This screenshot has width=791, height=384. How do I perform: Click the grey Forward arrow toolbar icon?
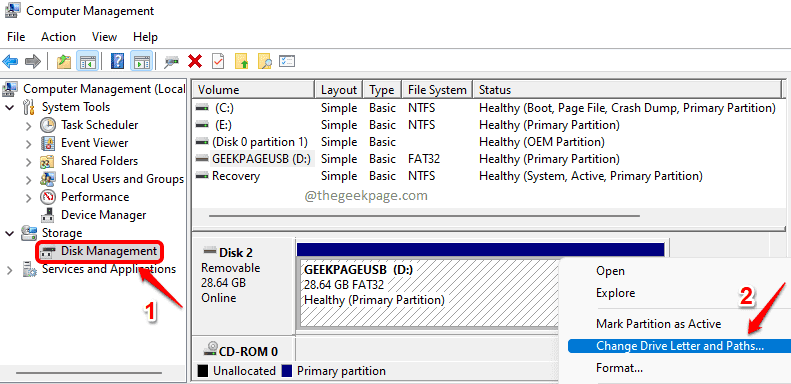click(x=33, y=62)
